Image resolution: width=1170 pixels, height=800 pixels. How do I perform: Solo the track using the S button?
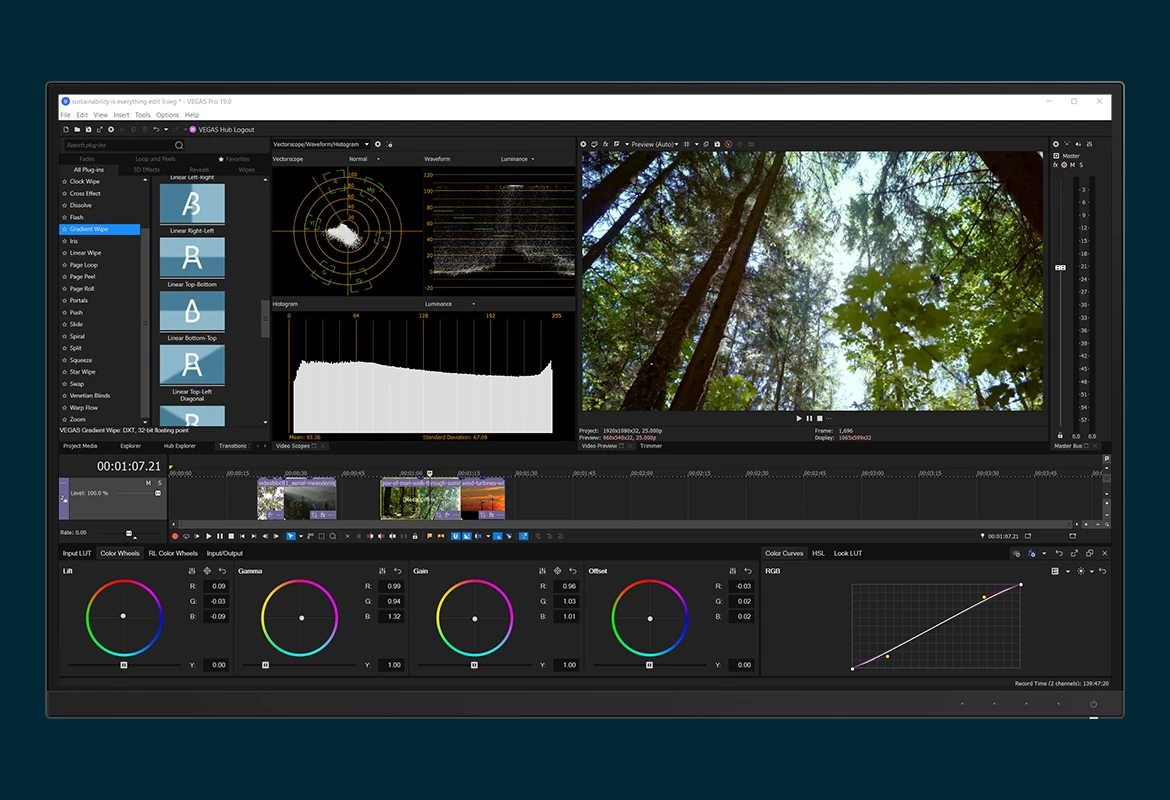point(159,482)
